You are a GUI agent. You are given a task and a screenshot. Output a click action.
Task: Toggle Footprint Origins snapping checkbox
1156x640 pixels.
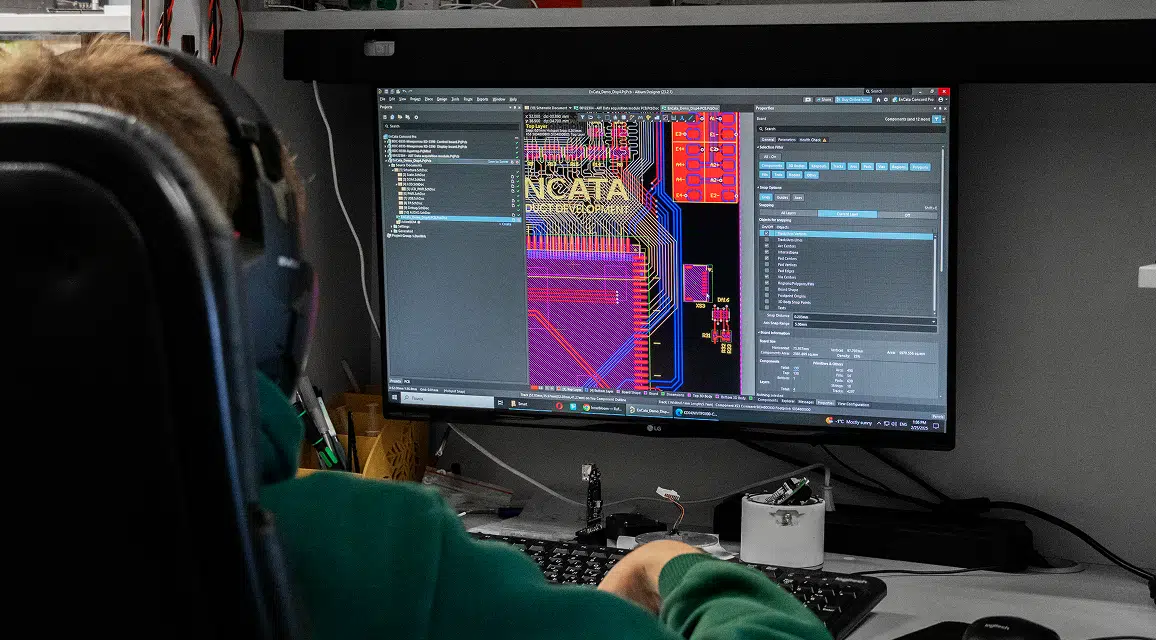click(767, 296)
